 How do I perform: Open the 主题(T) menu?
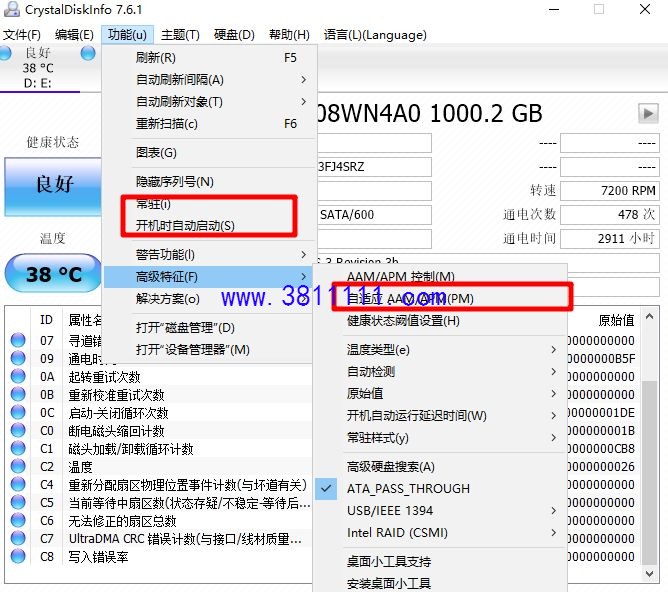tap(180, 34)
